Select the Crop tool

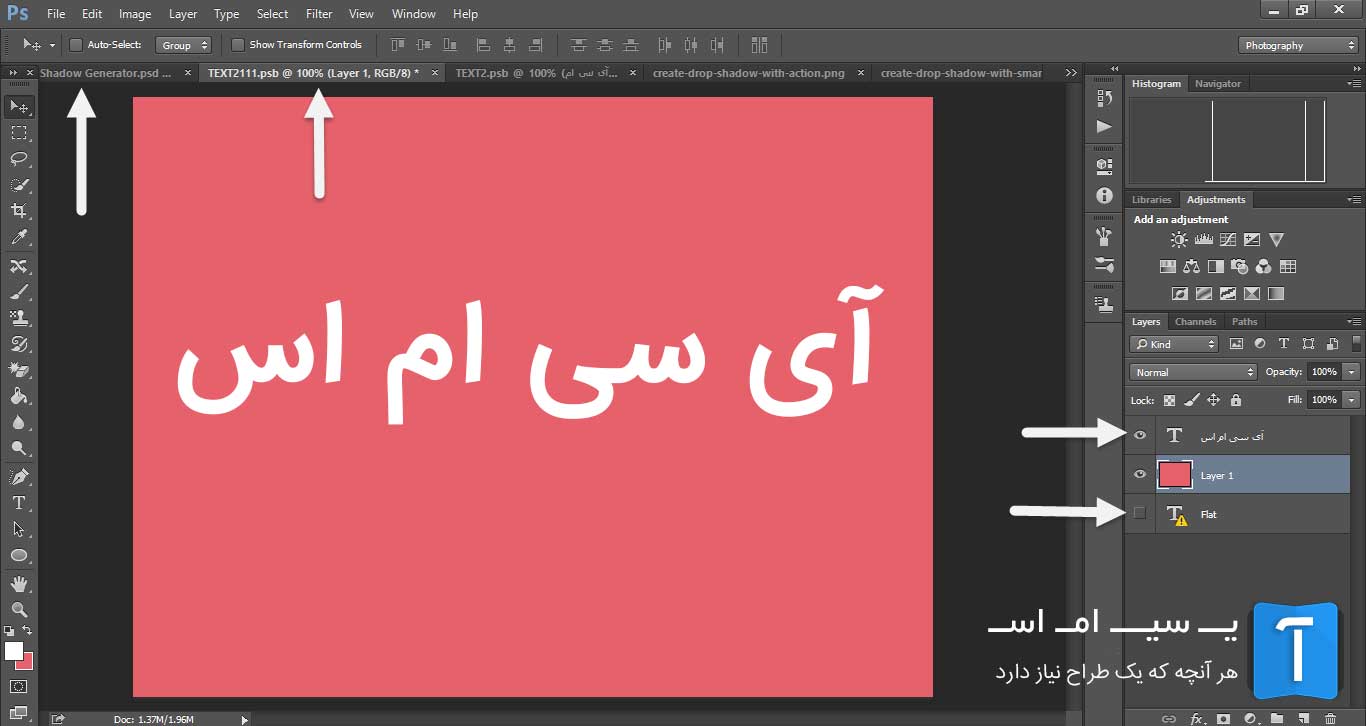coord(19,211)
